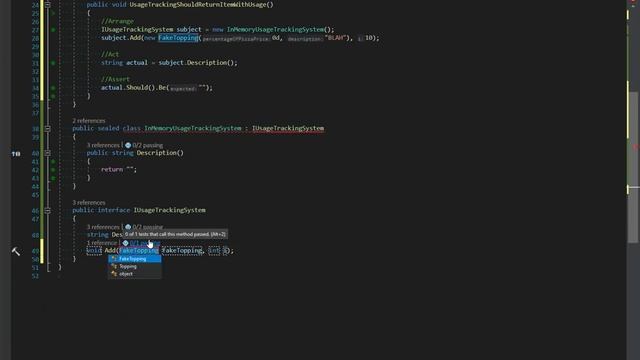Click the 'int' type in Add signature
The image size is (640, 360).
pyautogui.click(x=214, y=251)
